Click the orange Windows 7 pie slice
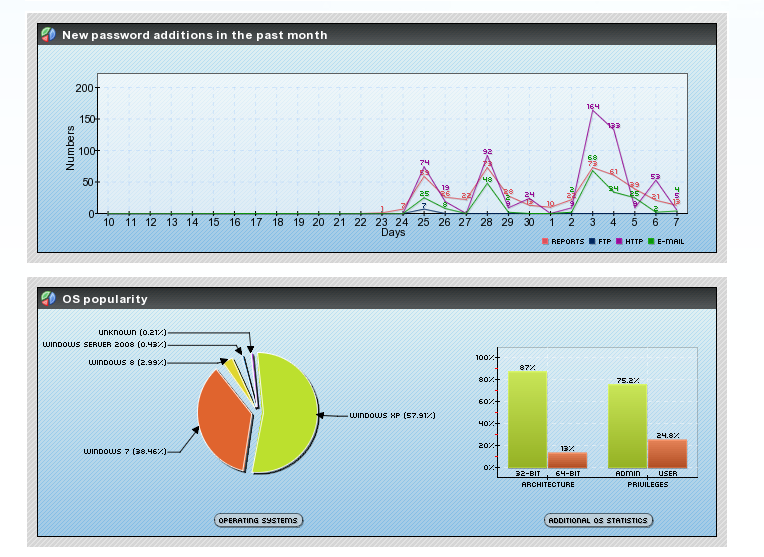The image size is (764, 557). pyautogui.click(x=224, y=420)
